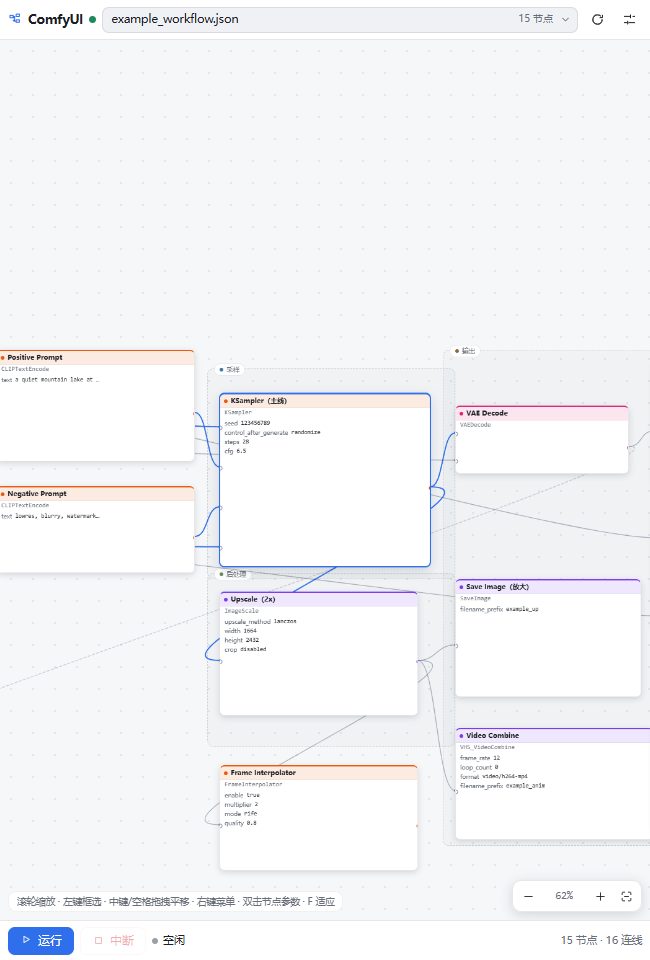Select the Save Image node header
The width and height of the screenshot is (650, 960).
coord(548,587)
